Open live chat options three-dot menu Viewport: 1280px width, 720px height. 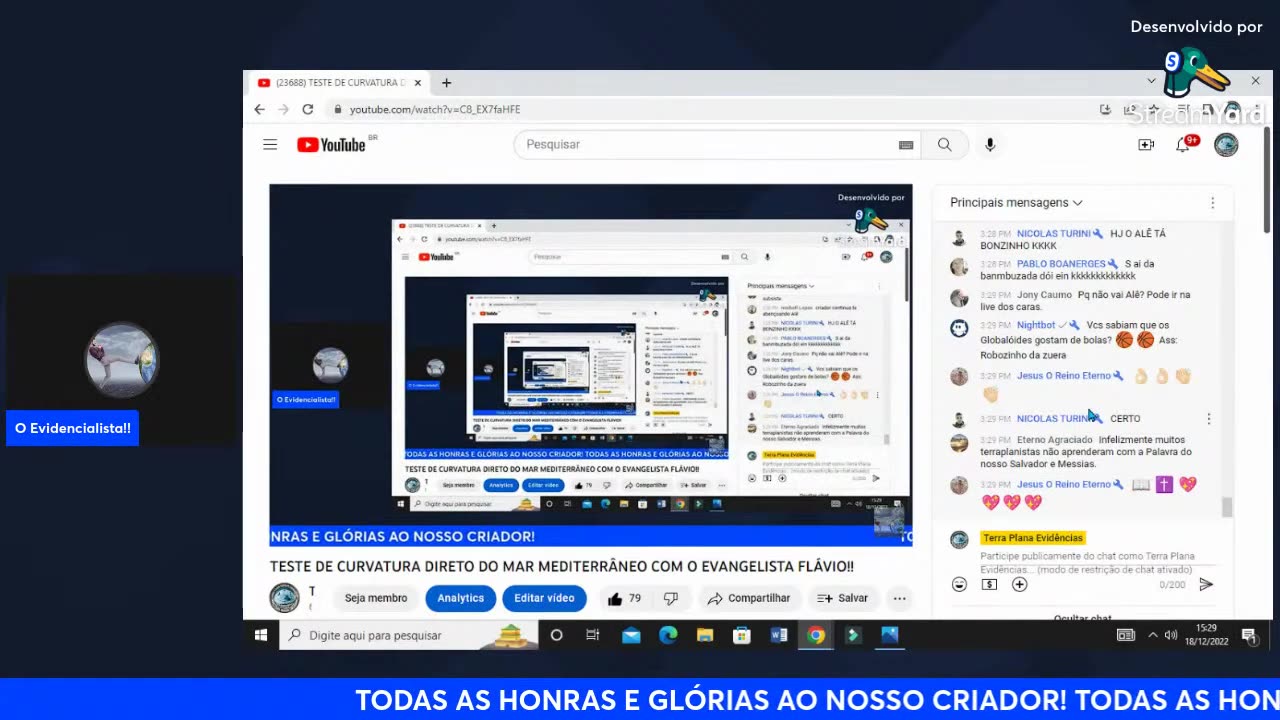(1213, 202)
